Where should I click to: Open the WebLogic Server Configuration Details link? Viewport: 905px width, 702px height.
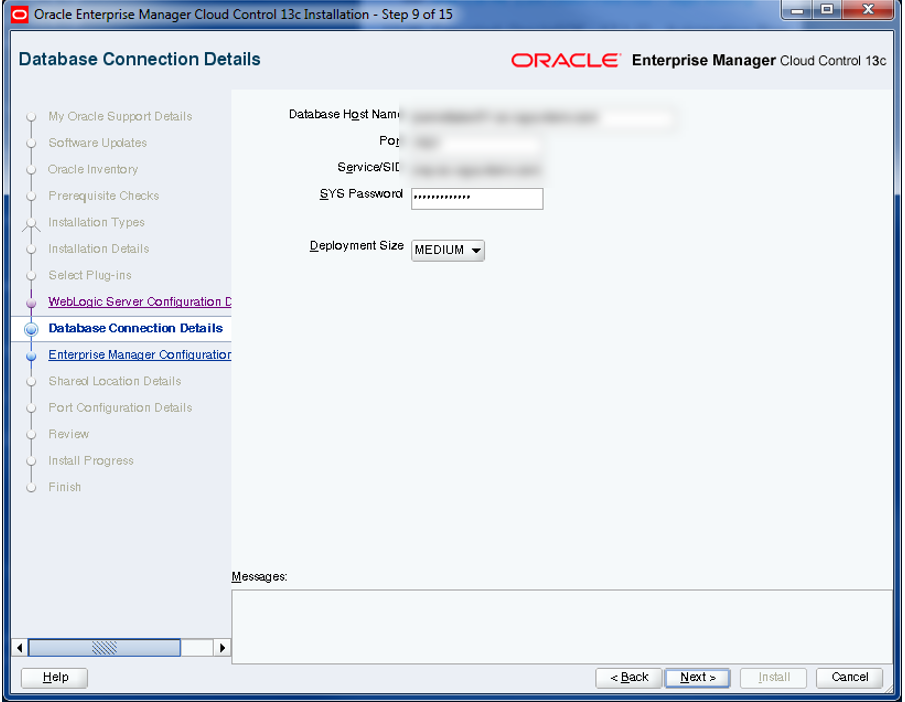(138, 302)
